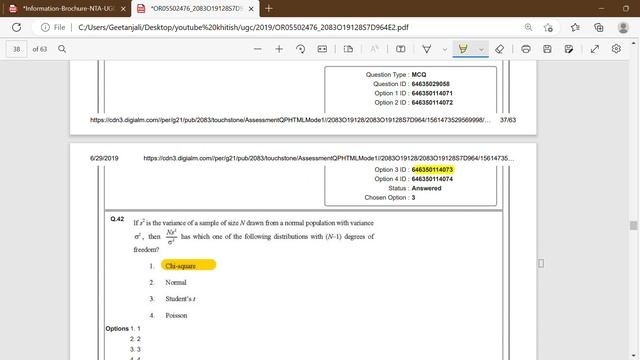Close the OR05502476 PDF tab

[x=251, y=9]
